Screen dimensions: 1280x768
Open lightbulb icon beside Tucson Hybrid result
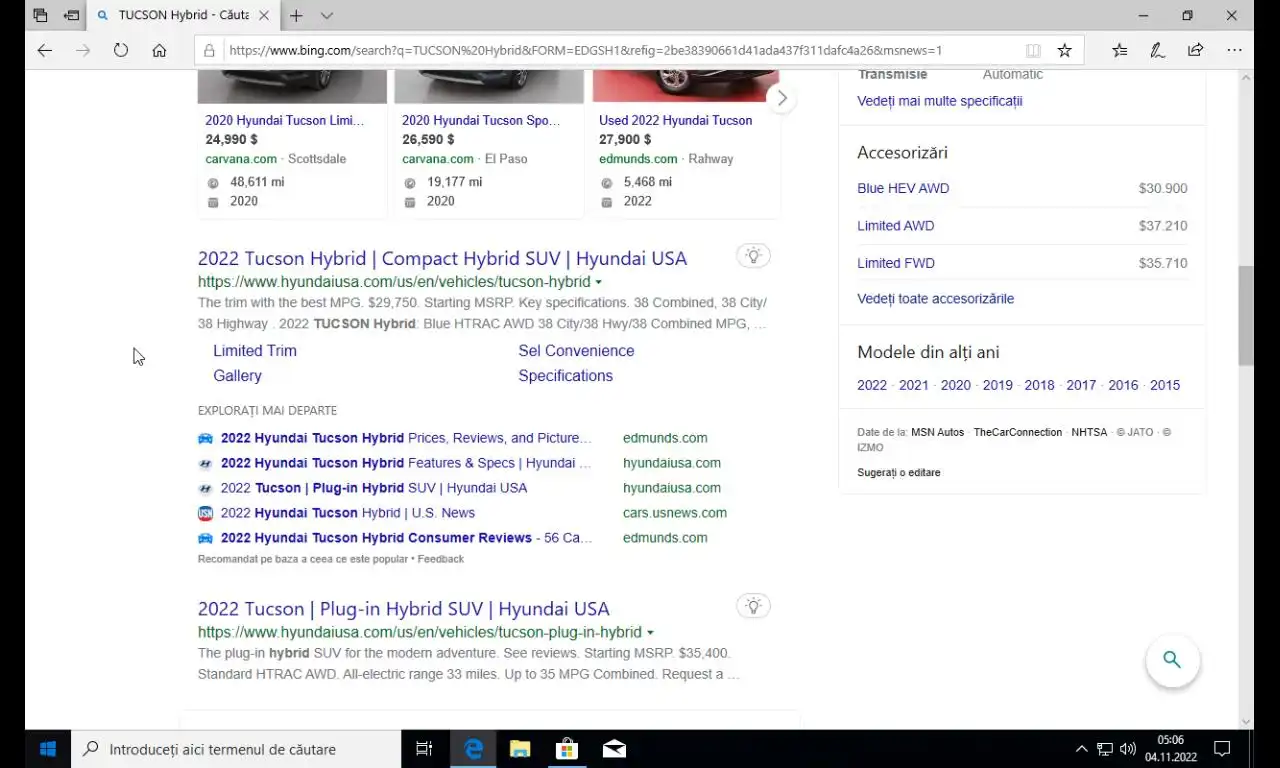pyautogui.click(x=754, y=256)
